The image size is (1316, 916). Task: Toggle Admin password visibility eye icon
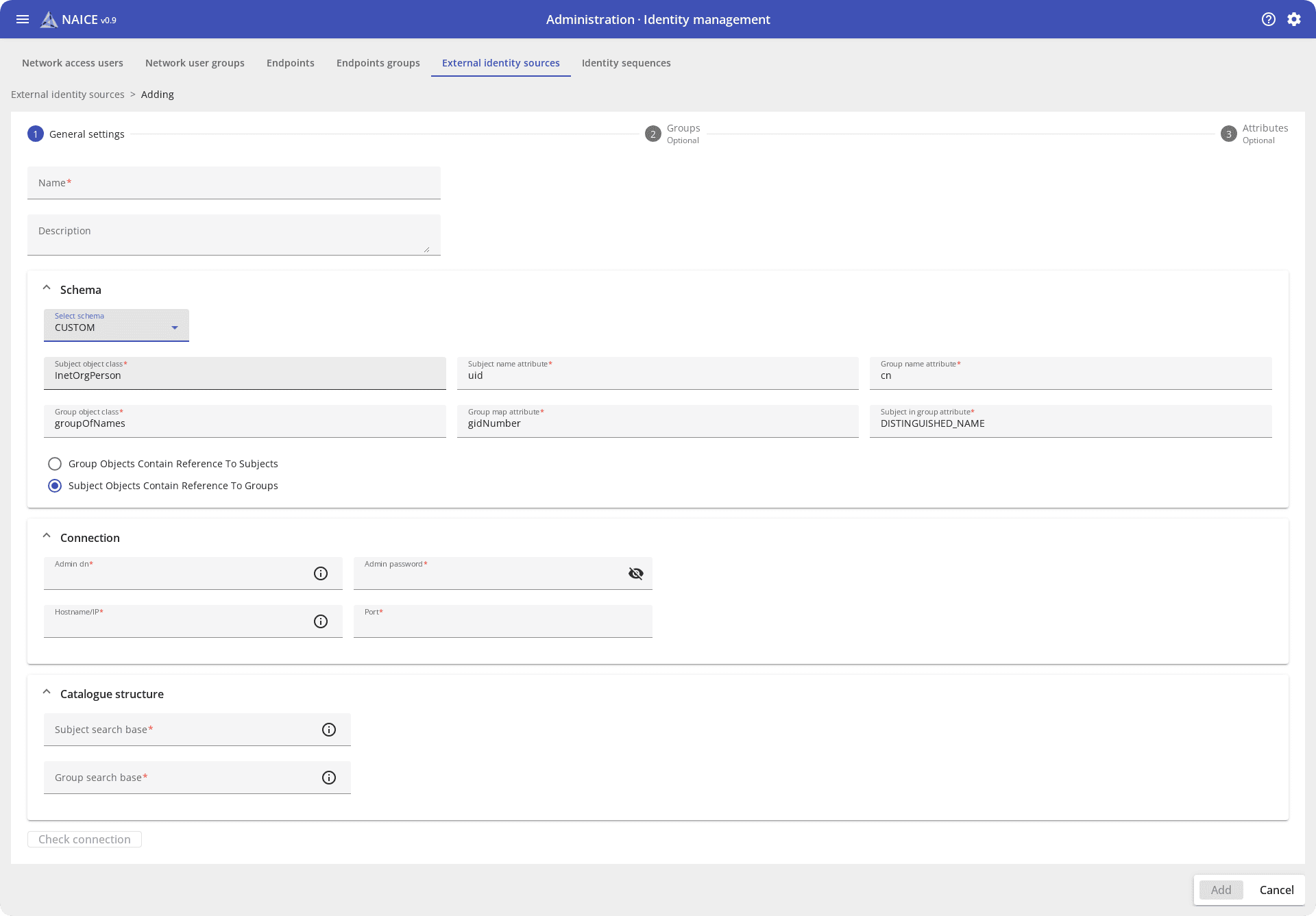tap(636, 573)
